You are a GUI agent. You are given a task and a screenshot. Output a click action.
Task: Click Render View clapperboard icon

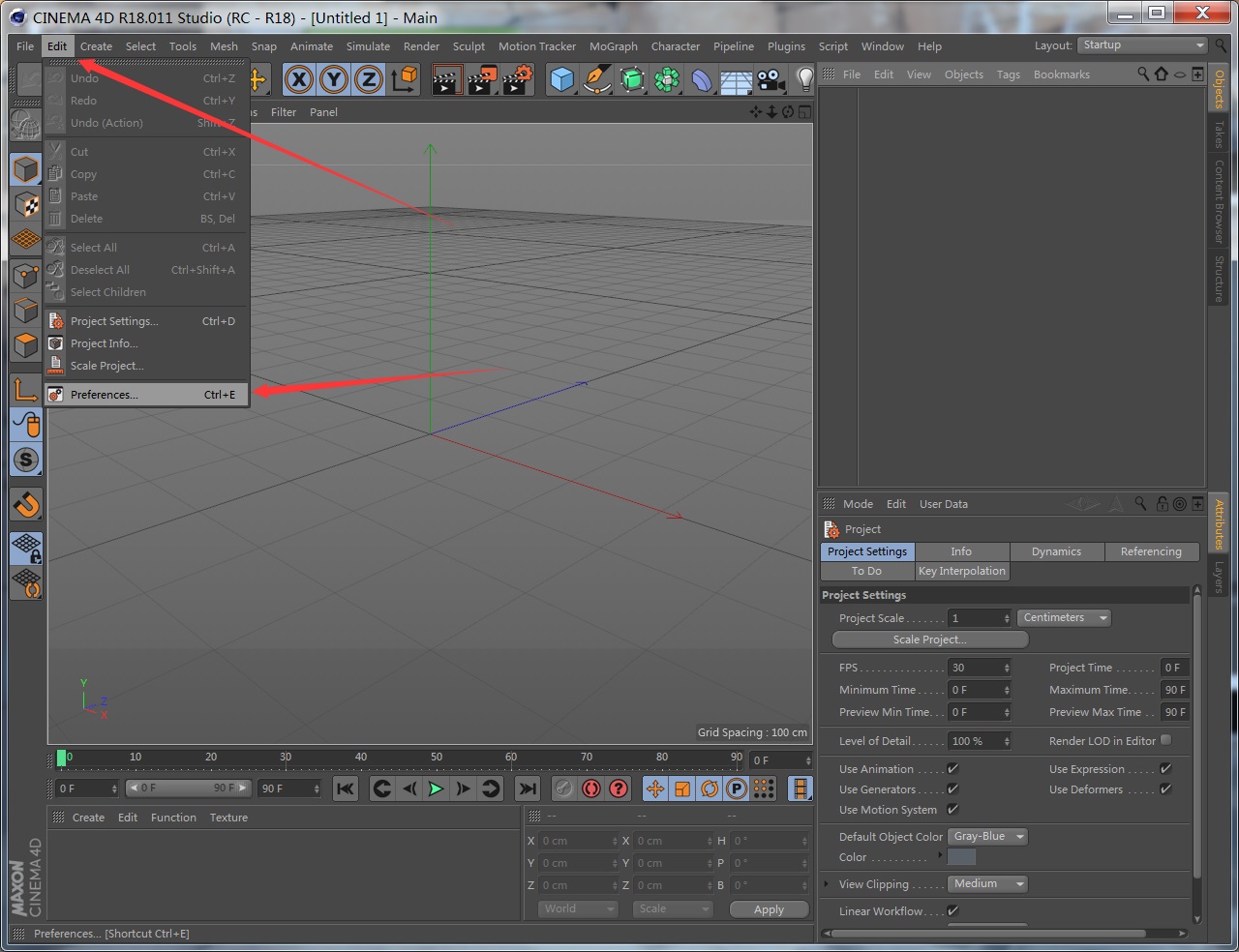(446, 79)
